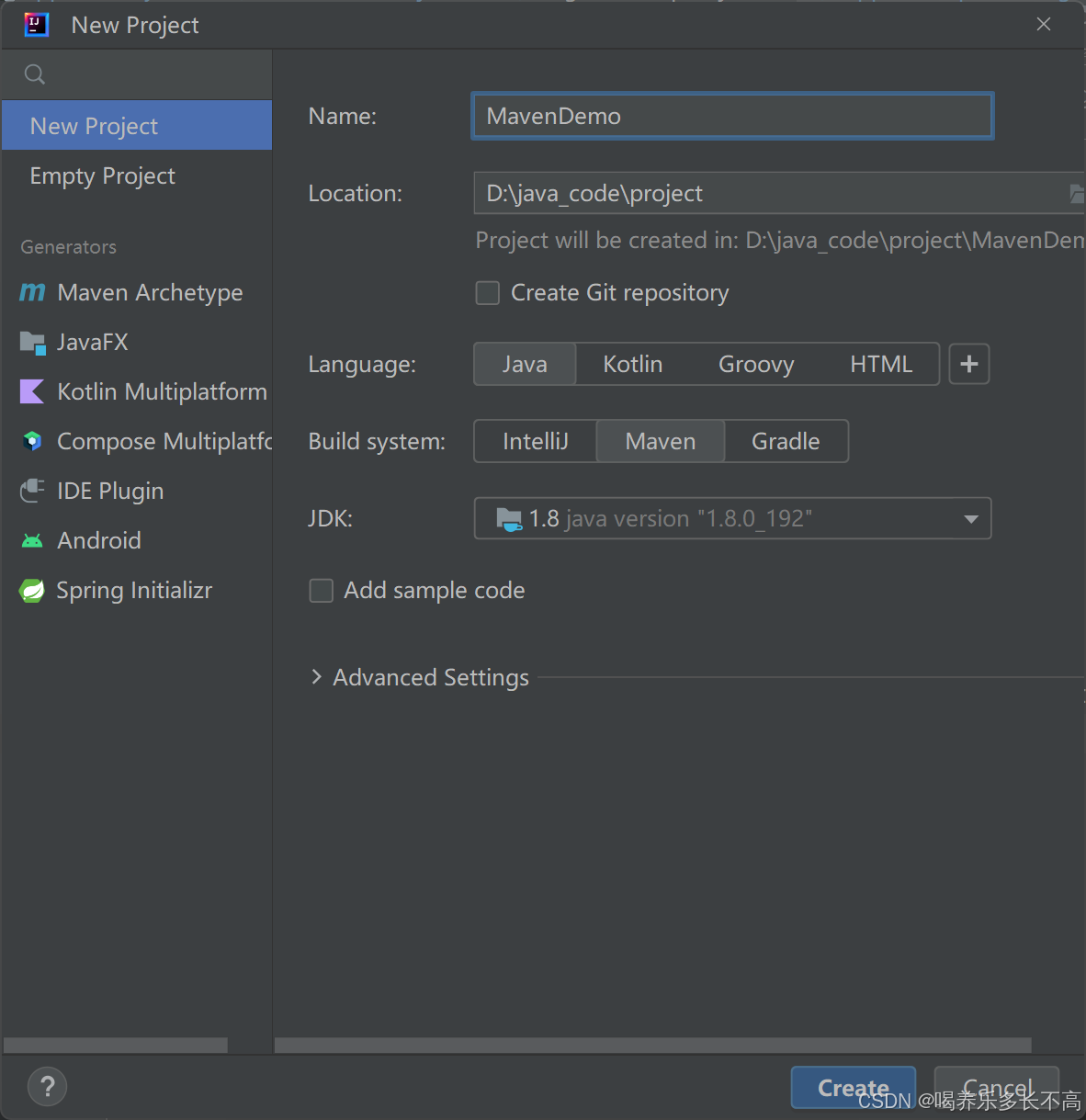
Task: Open Spring Initializr generator
Action: [x=136, y=591]
